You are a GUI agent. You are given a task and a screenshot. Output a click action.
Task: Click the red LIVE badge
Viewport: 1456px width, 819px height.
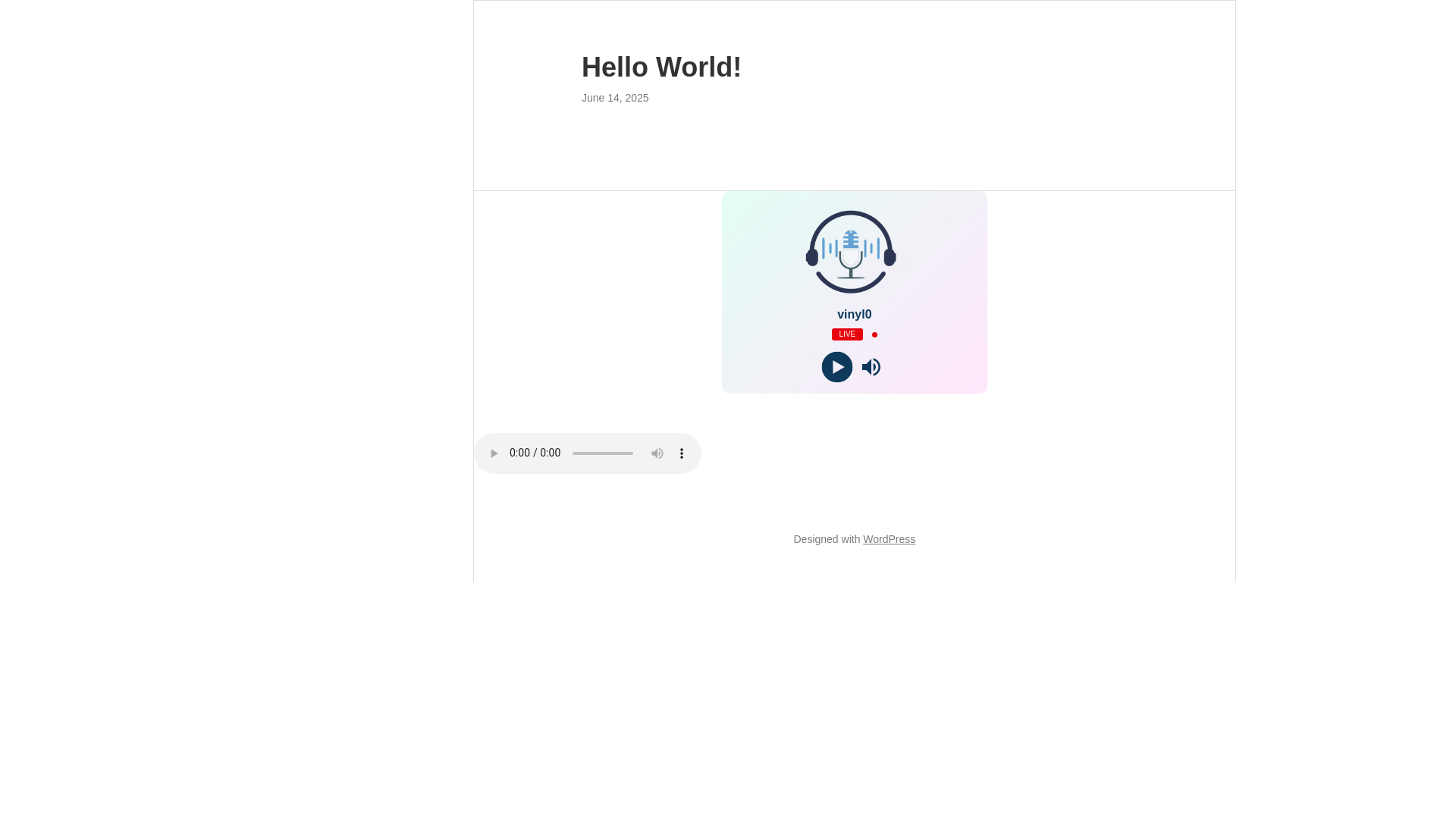tap(847, 334)
